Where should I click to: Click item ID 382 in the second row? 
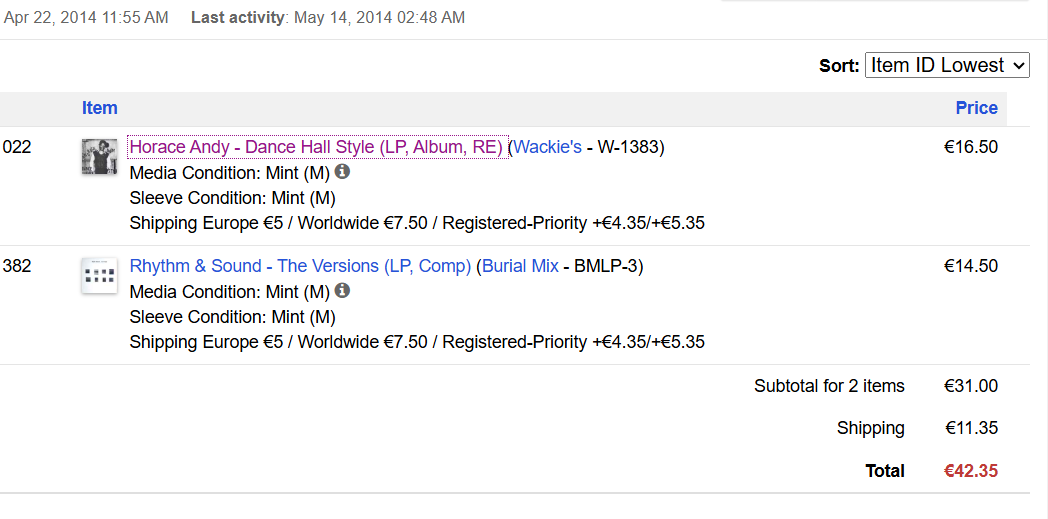[17, 266]
